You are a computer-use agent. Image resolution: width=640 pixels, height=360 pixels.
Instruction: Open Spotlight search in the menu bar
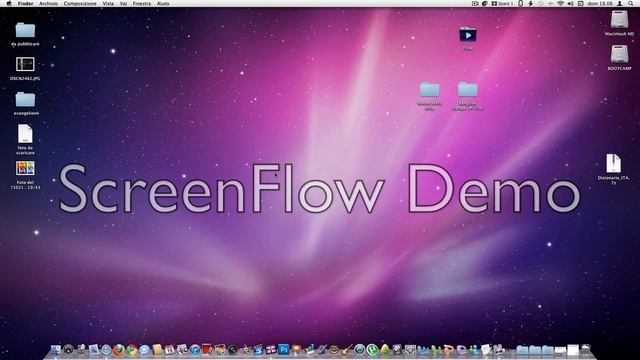631,3
